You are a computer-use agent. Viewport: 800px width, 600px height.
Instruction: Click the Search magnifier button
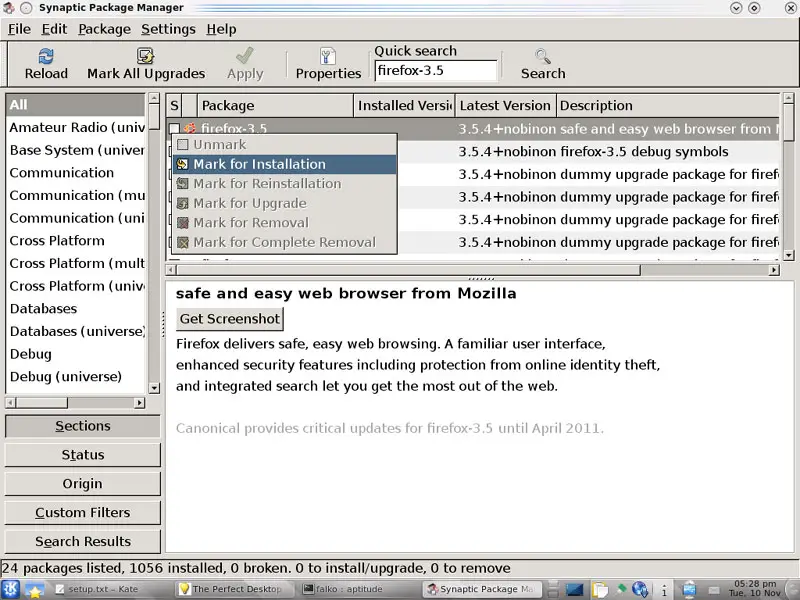click(543, 64)
